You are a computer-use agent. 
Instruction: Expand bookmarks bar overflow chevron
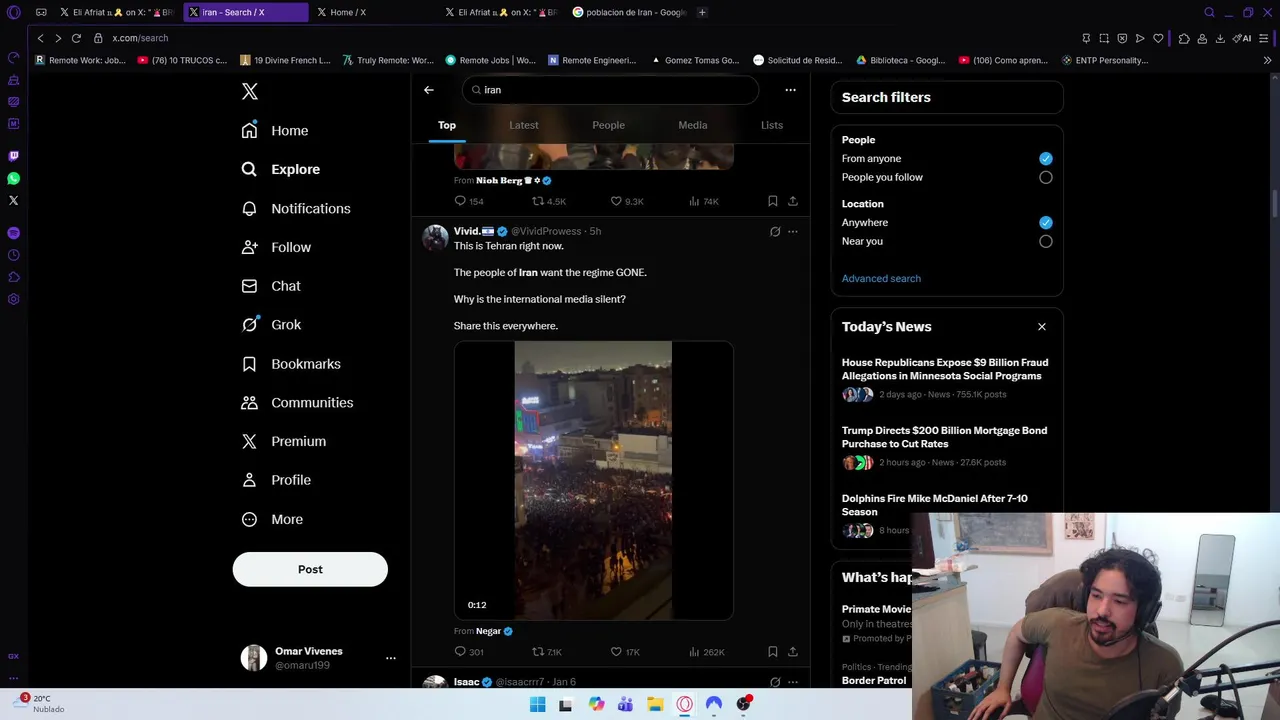click(1268, 60)
